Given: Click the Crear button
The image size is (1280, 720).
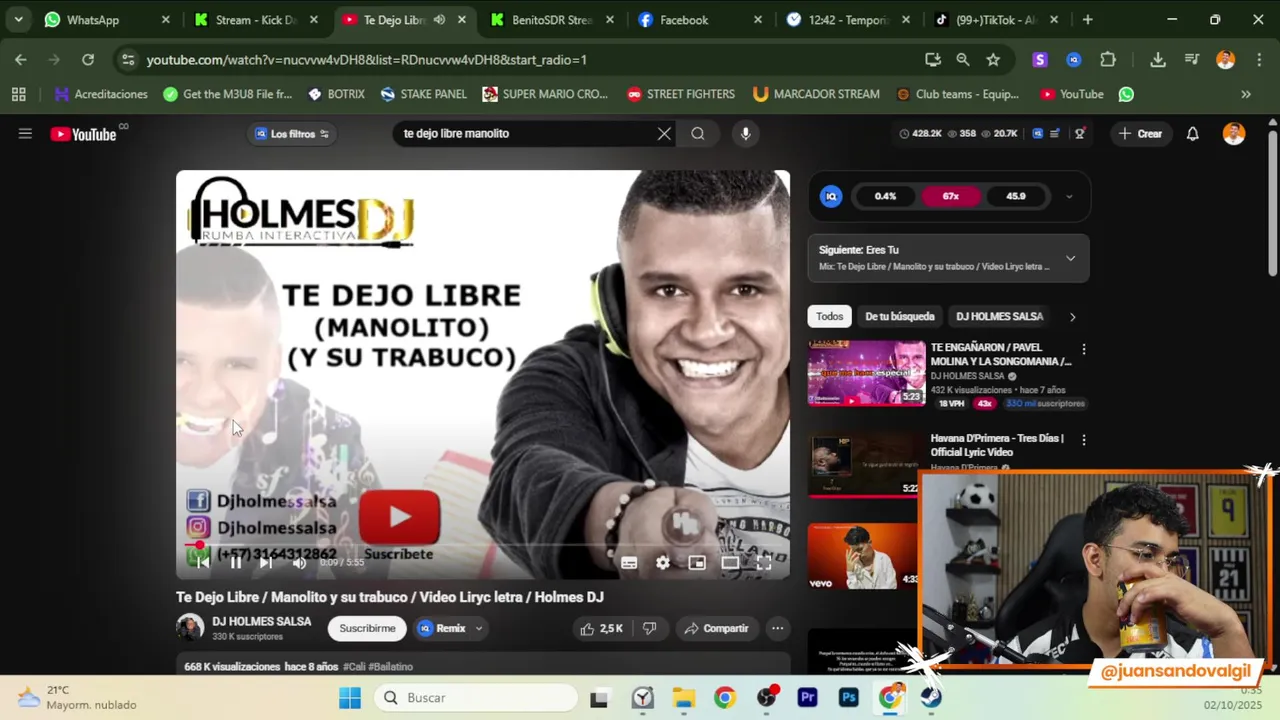Looking at the screenshot, I should tap(1141, 134).
